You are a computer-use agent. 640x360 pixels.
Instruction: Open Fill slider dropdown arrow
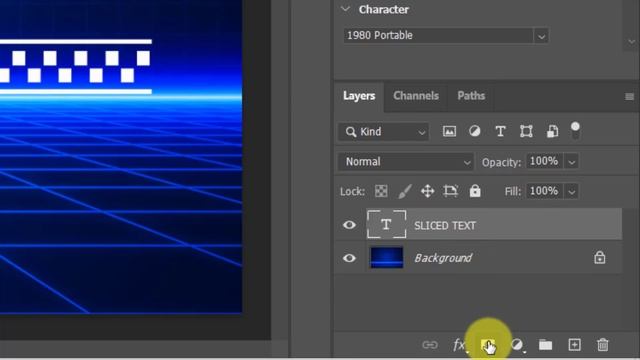pyautogui.click(x=571, y=191)
